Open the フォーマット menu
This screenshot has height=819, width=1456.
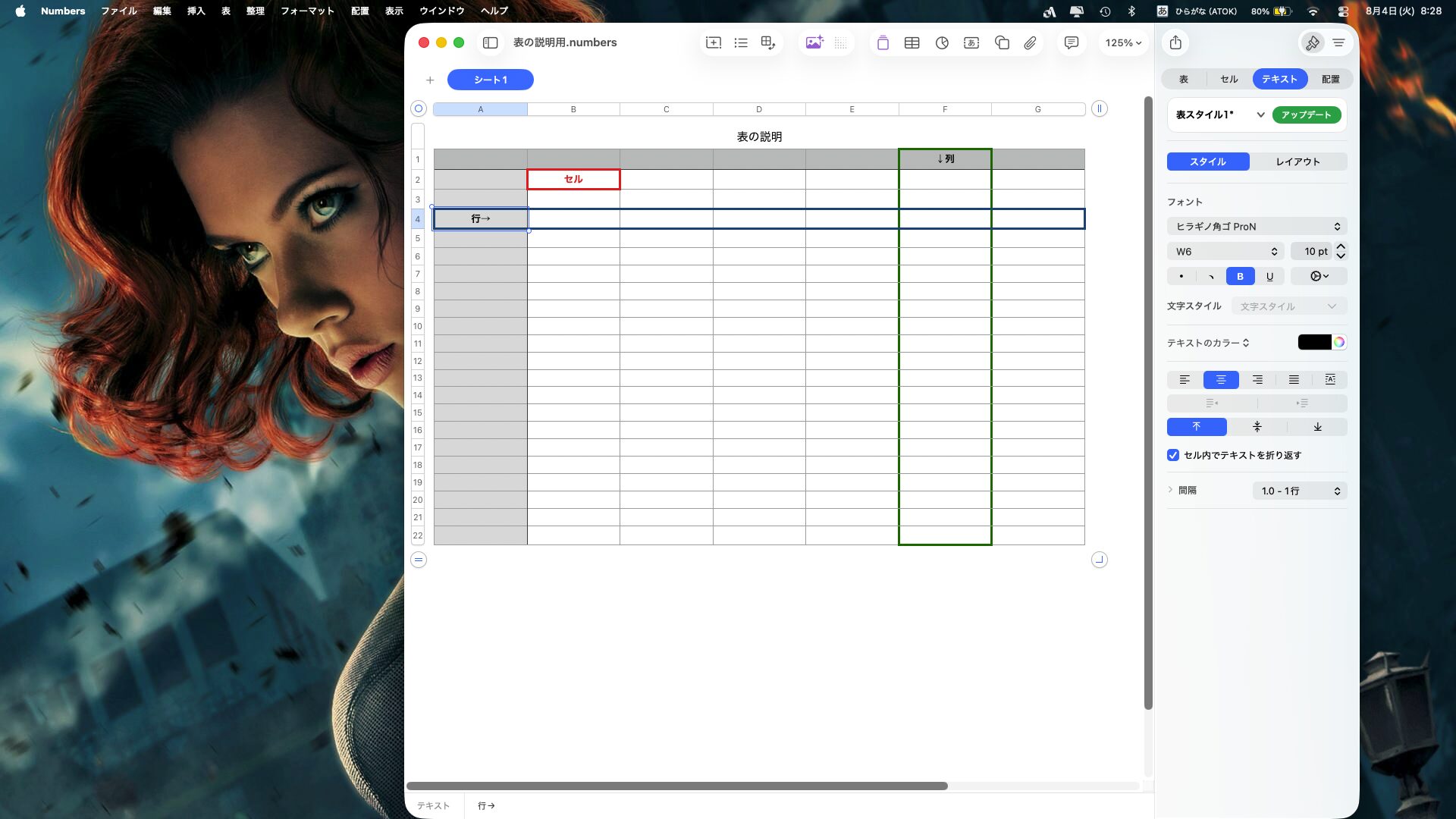[307, 11]
